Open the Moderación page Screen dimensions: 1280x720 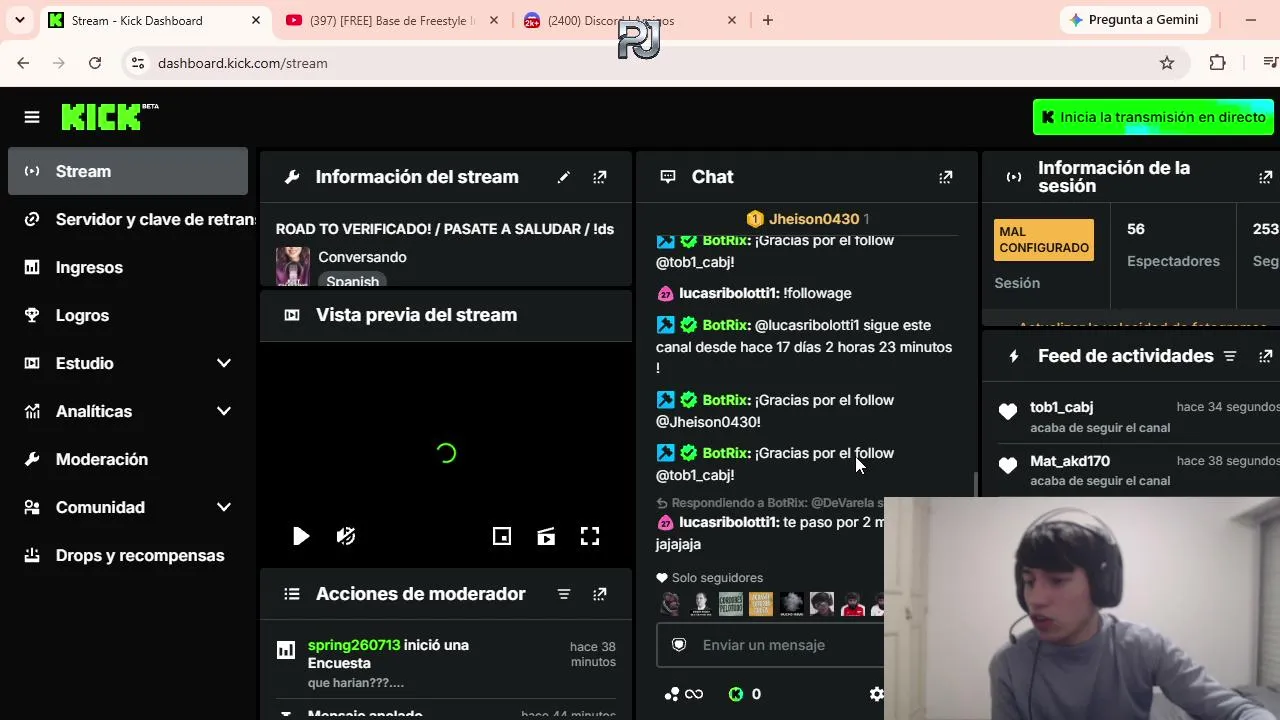[x=128, y=459]
